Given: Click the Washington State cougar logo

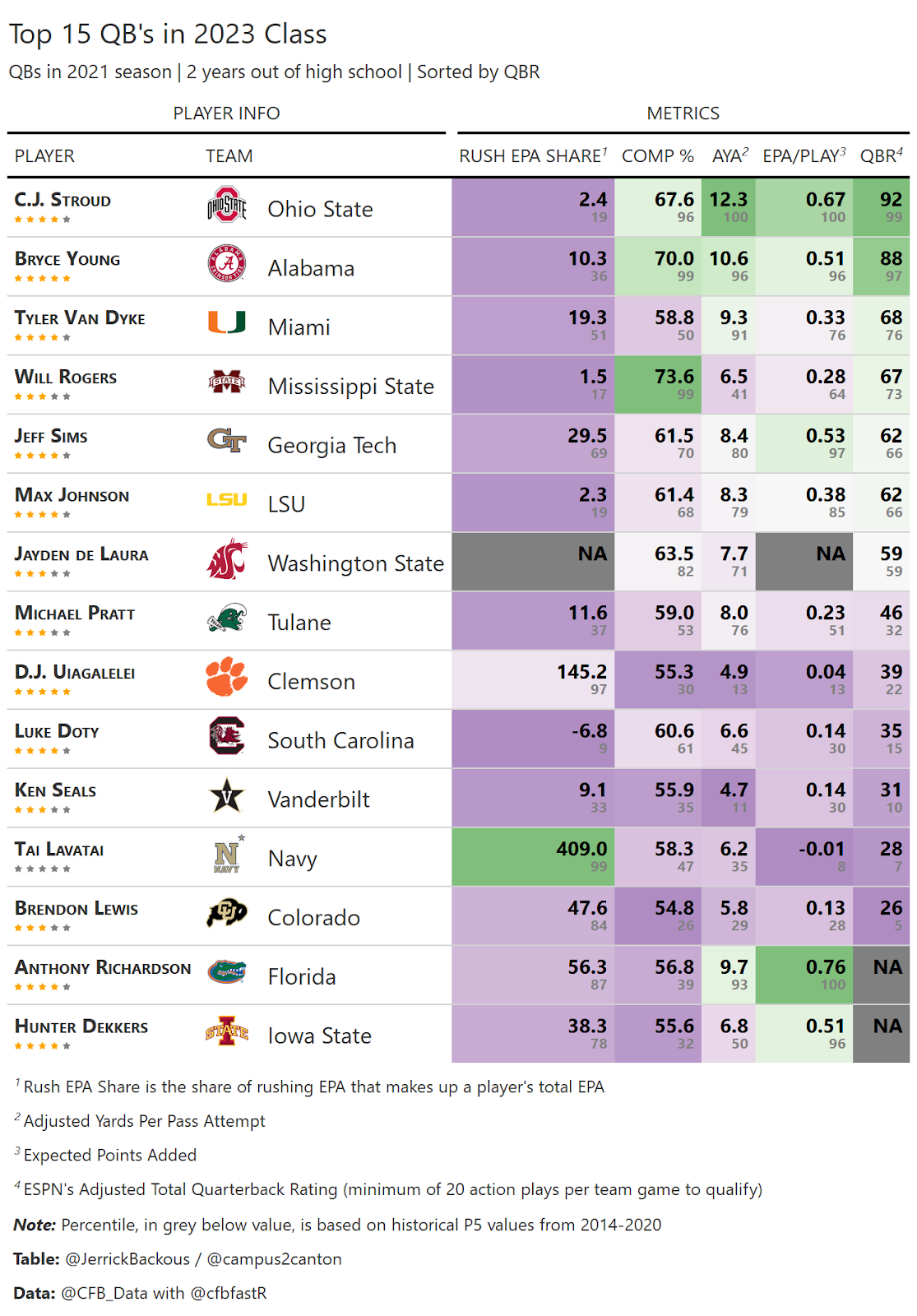Looking at the screenshot, I should [227, 559].
